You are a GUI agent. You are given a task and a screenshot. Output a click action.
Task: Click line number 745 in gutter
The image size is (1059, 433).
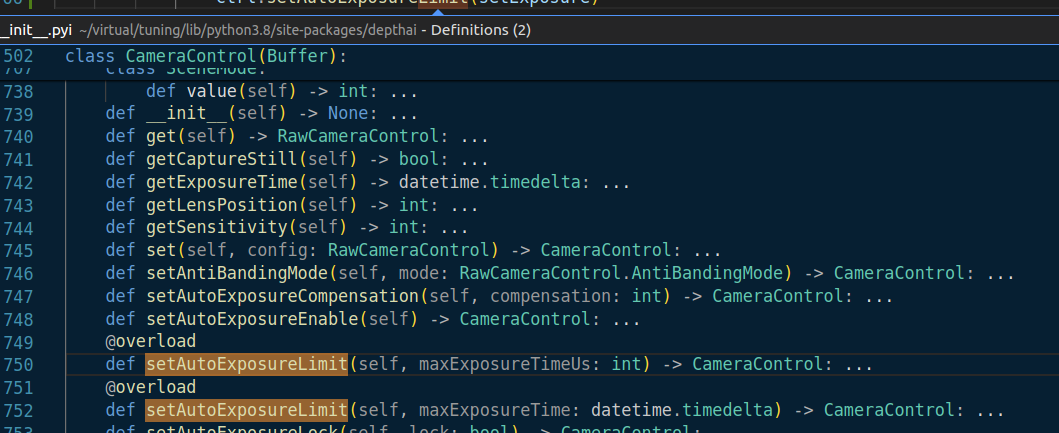(x=18, y=250)
